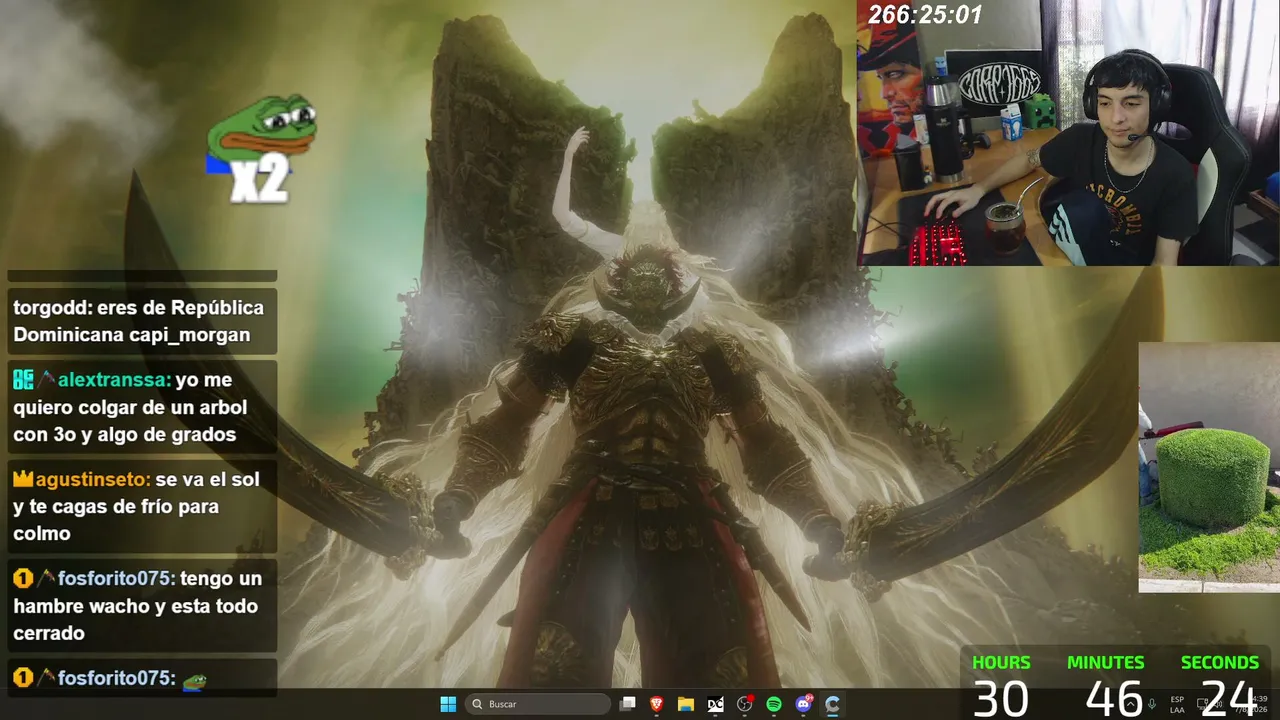Viewport: 1280px width, 720px height.
Task: Click the HOURS countdown label
Action: click(1001, 662)
